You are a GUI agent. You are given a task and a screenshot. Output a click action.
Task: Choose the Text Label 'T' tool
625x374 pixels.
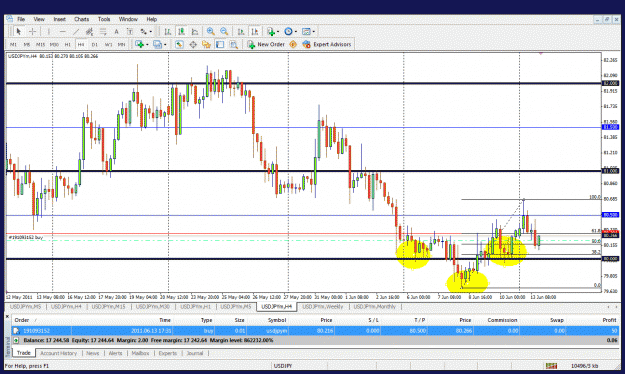(130, 31)
